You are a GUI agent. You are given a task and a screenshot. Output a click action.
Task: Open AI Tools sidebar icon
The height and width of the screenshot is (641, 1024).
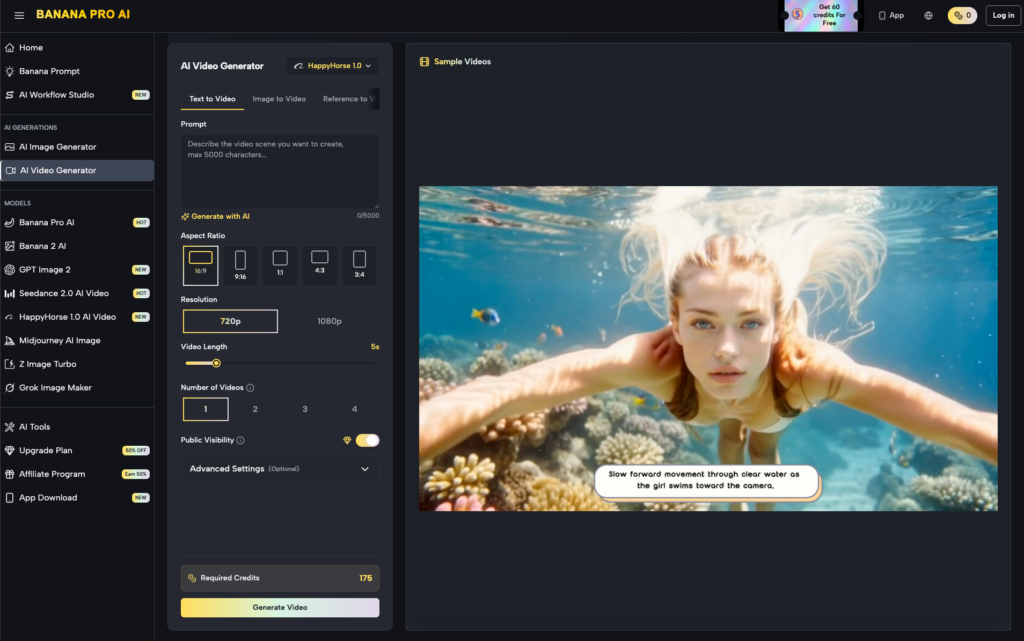(x=10, y=427)
